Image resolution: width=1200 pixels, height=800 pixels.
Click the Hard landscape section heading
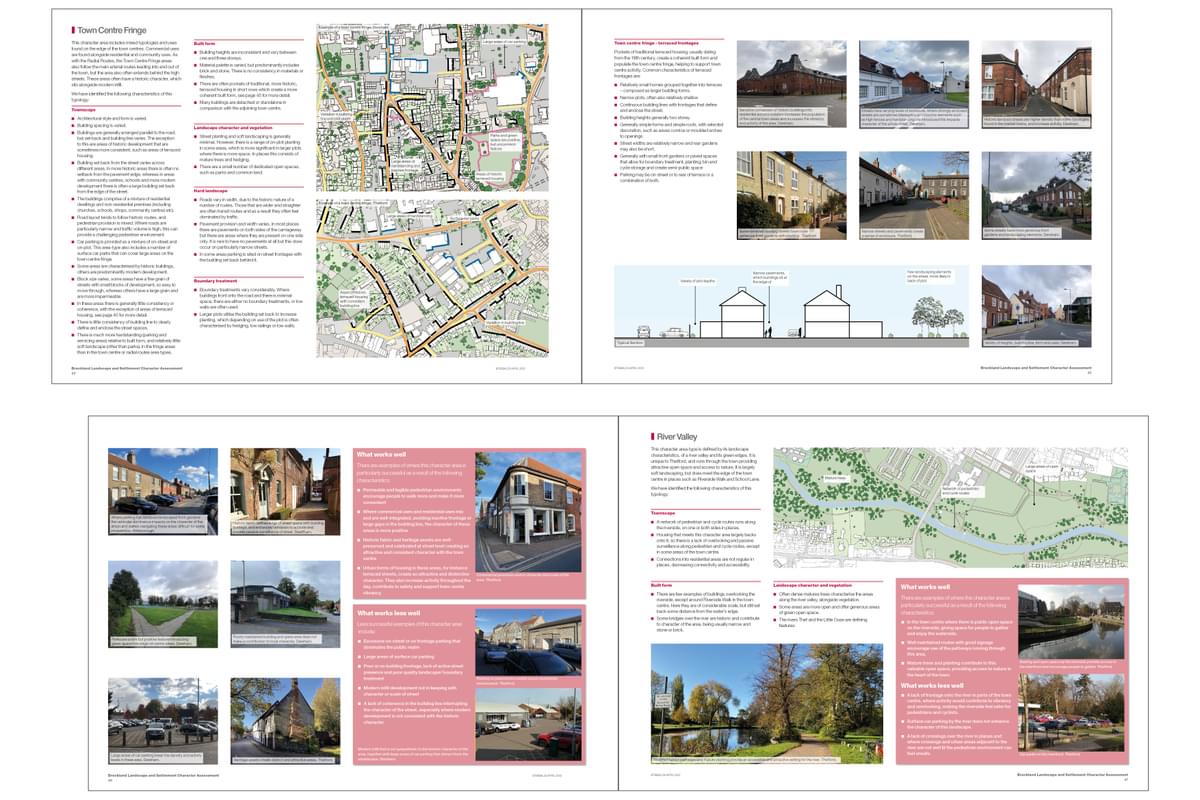click(213, 190)
